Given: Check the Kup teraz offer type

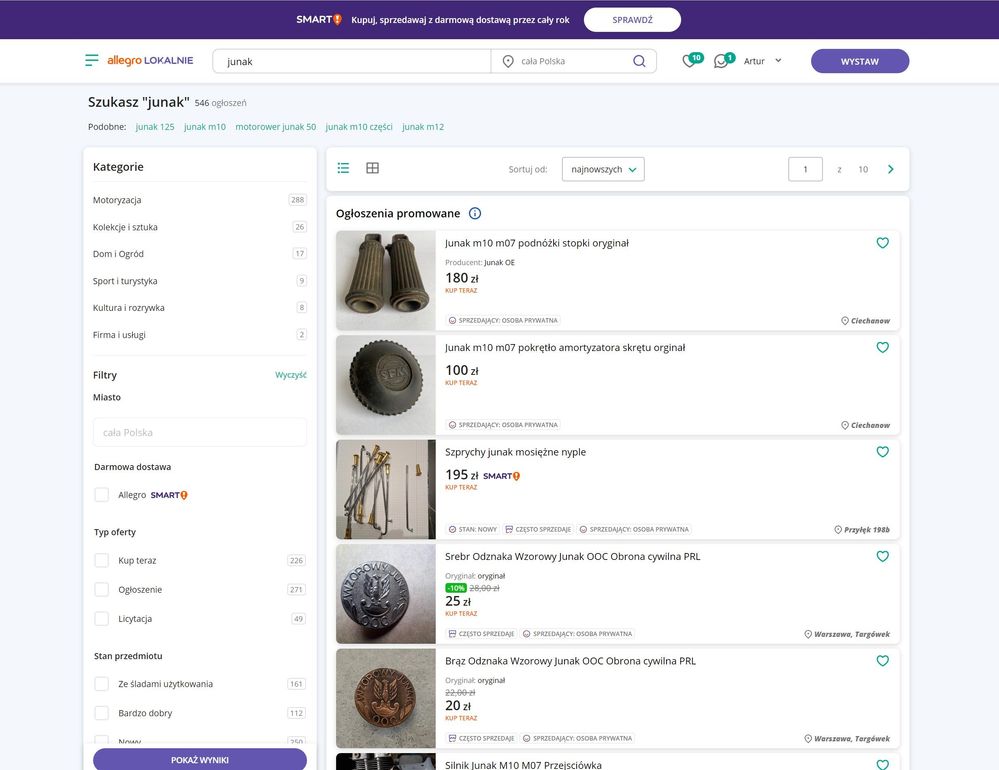Looking at the screenshot, I should point(101,560).
